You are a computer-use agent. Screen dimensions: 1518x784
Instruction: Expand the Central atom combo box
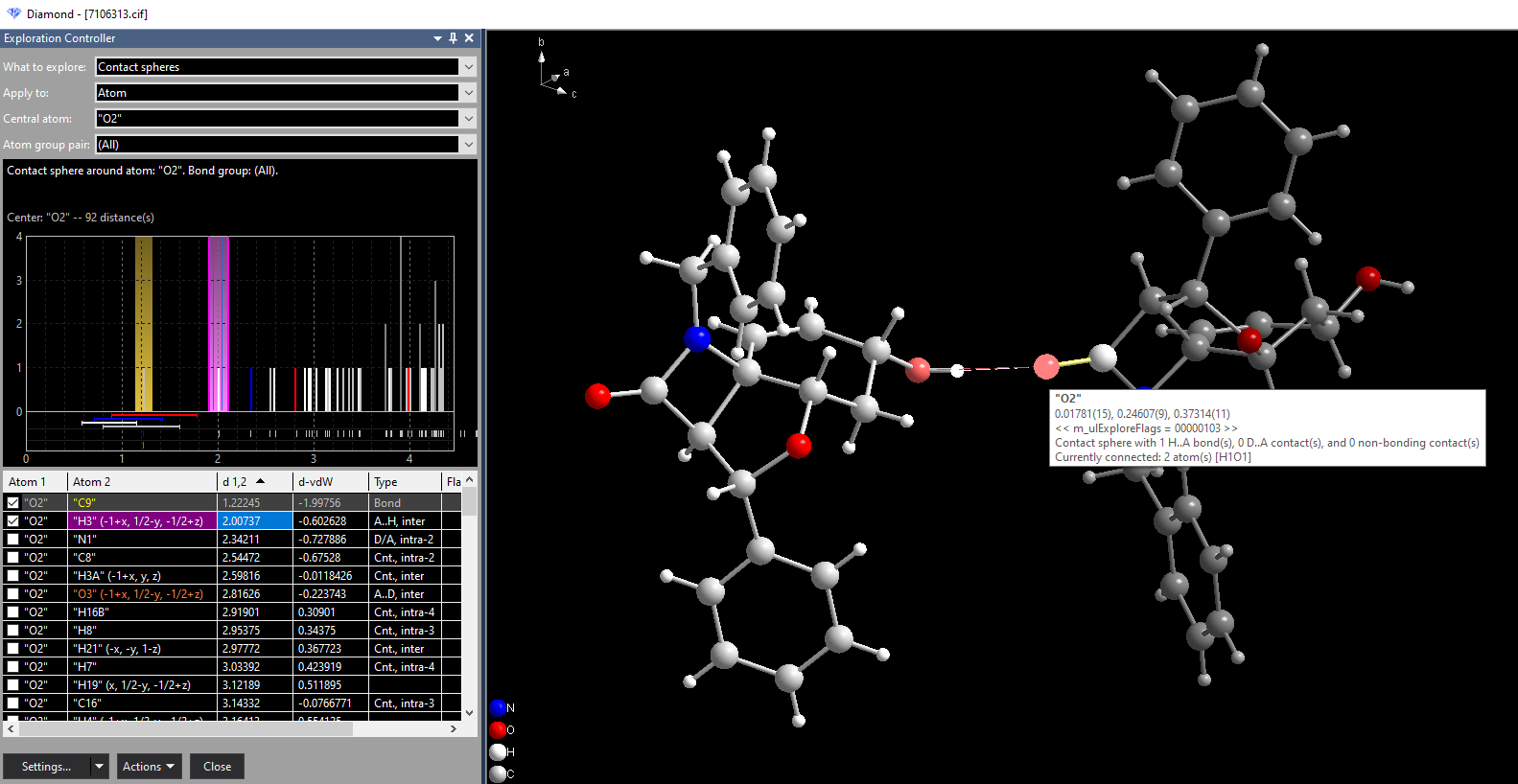(x=468, y=119)
